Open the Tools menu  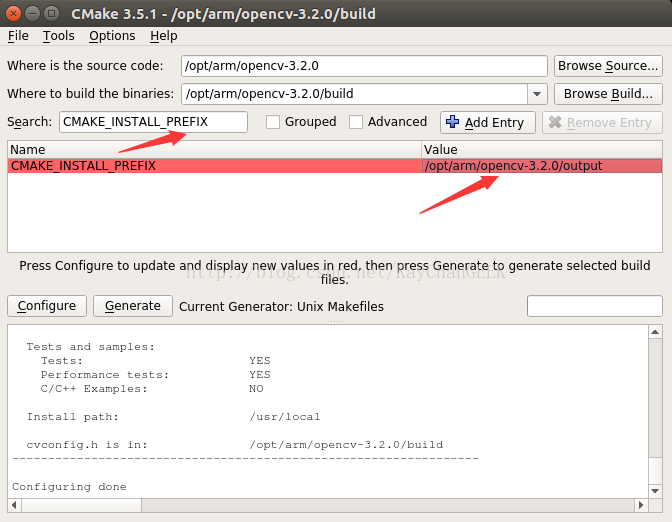click(58, 36)
